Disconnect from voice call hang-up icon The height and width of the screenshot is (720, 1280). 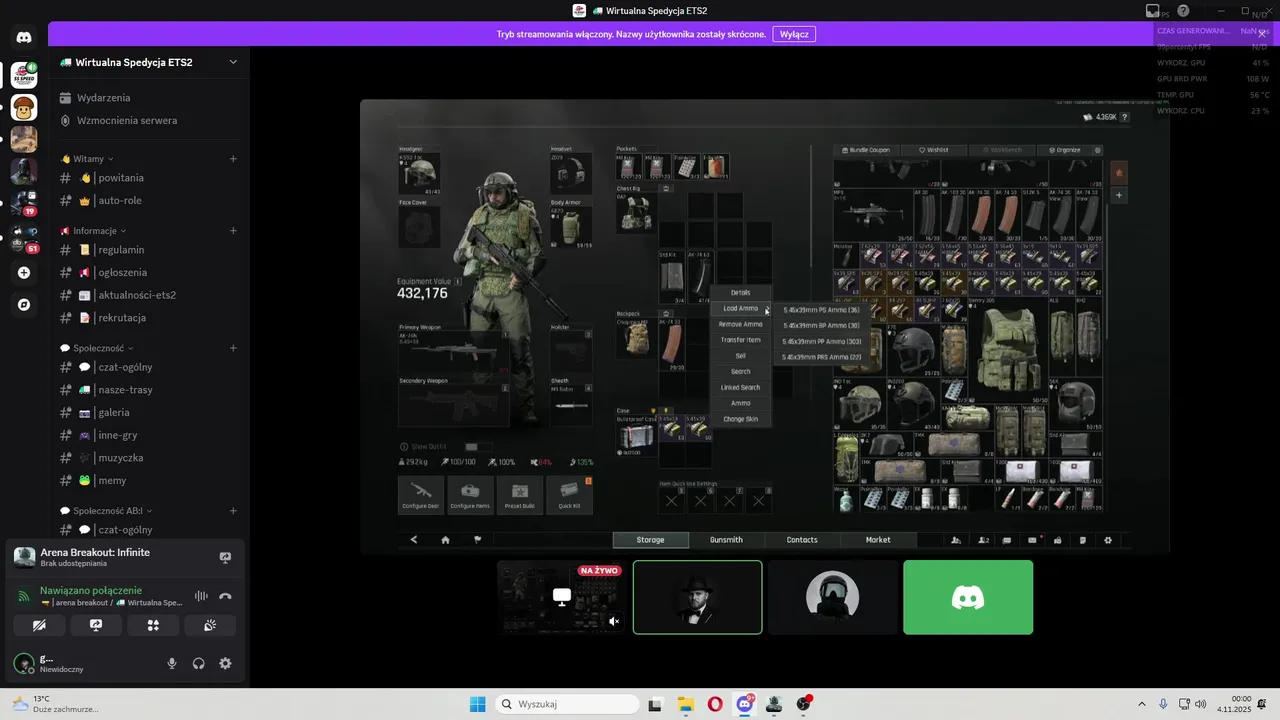226,596
